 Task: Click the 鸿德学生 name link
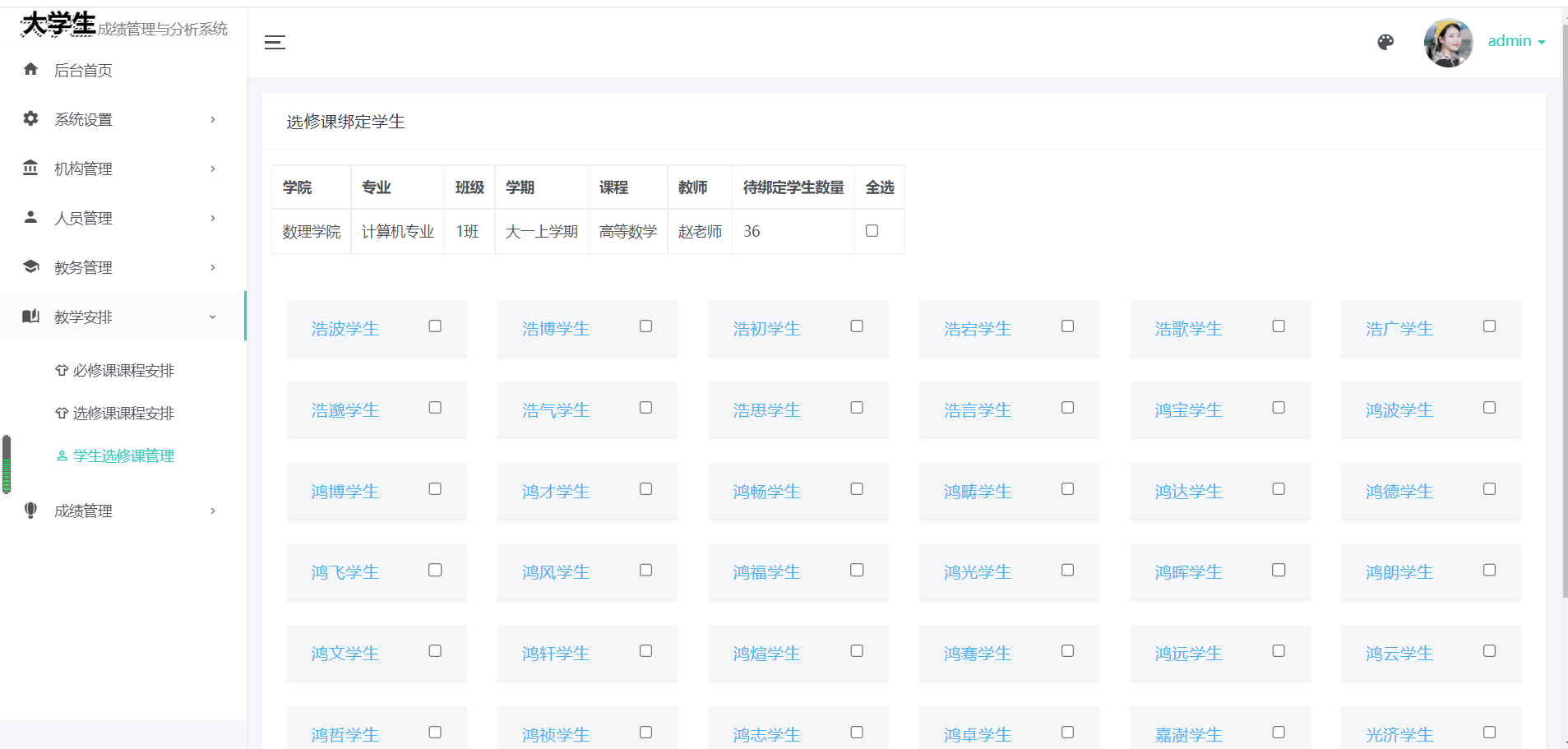[x=1399, y=492]
